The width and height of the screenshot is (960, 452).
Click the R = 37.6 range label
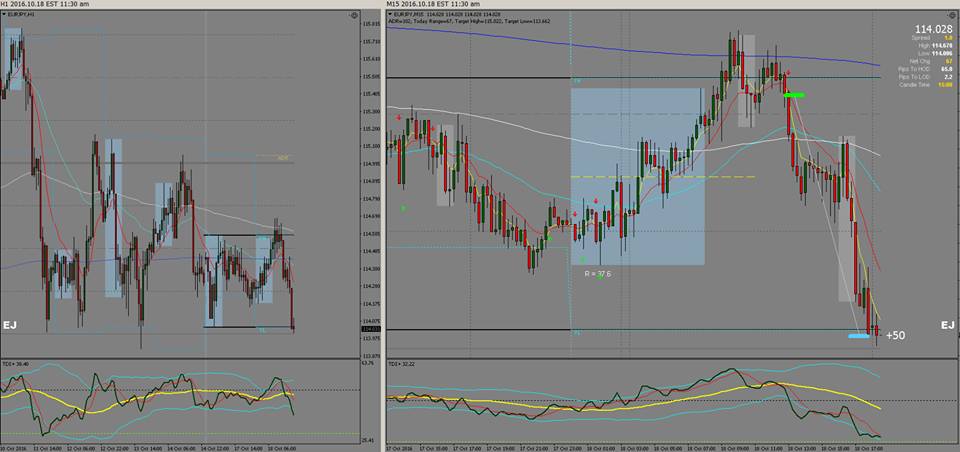(x=598, y=274)
